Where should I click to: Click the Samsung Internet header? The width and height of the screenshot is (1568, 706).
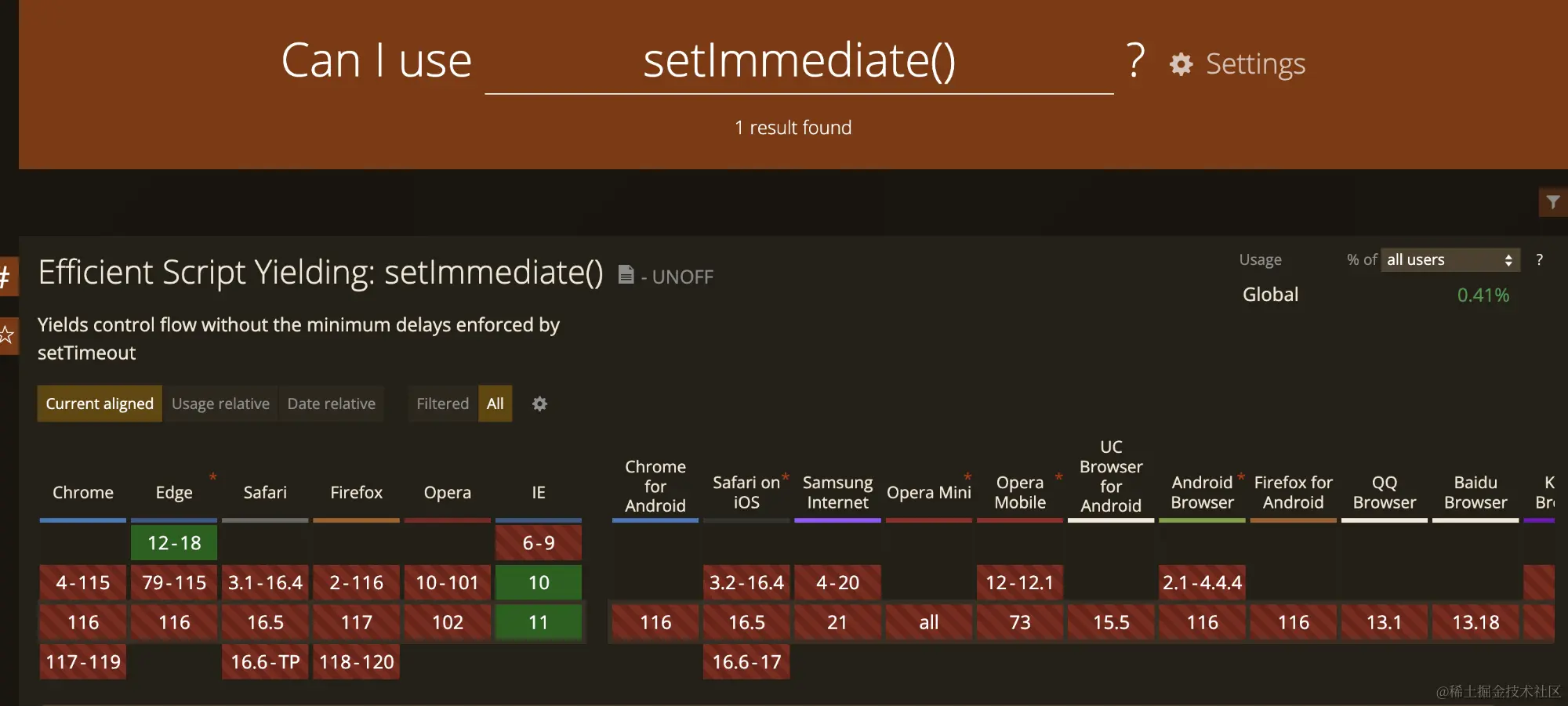pyautogui.click(x=837, y=492)
